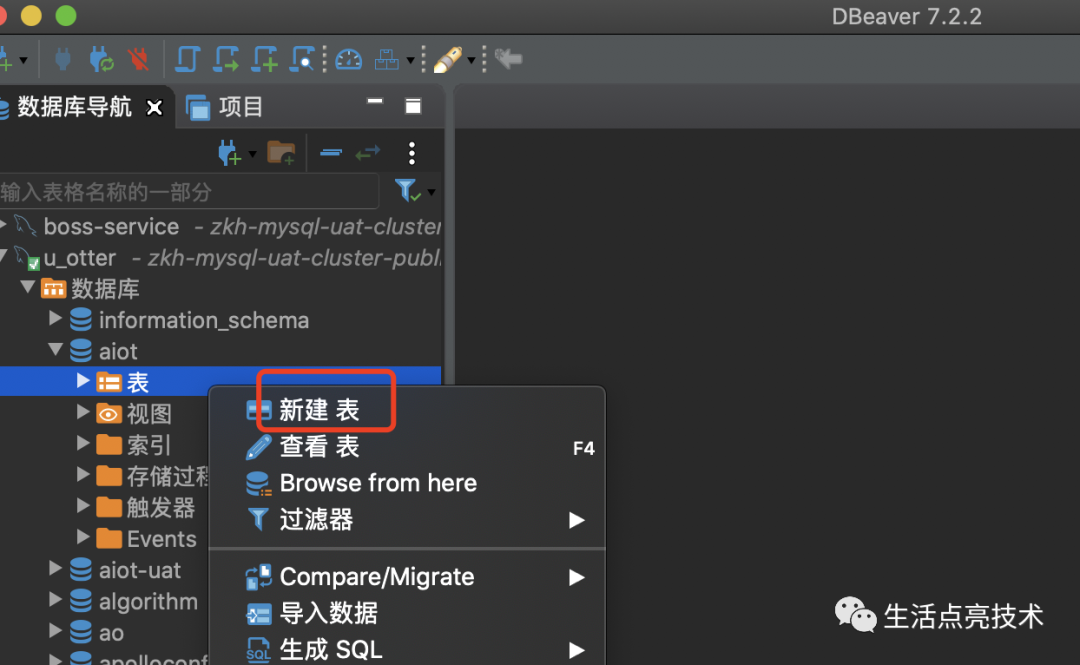
Task: Click the grayed back arrow toolbar icon
Action: (x=508, y=59)
